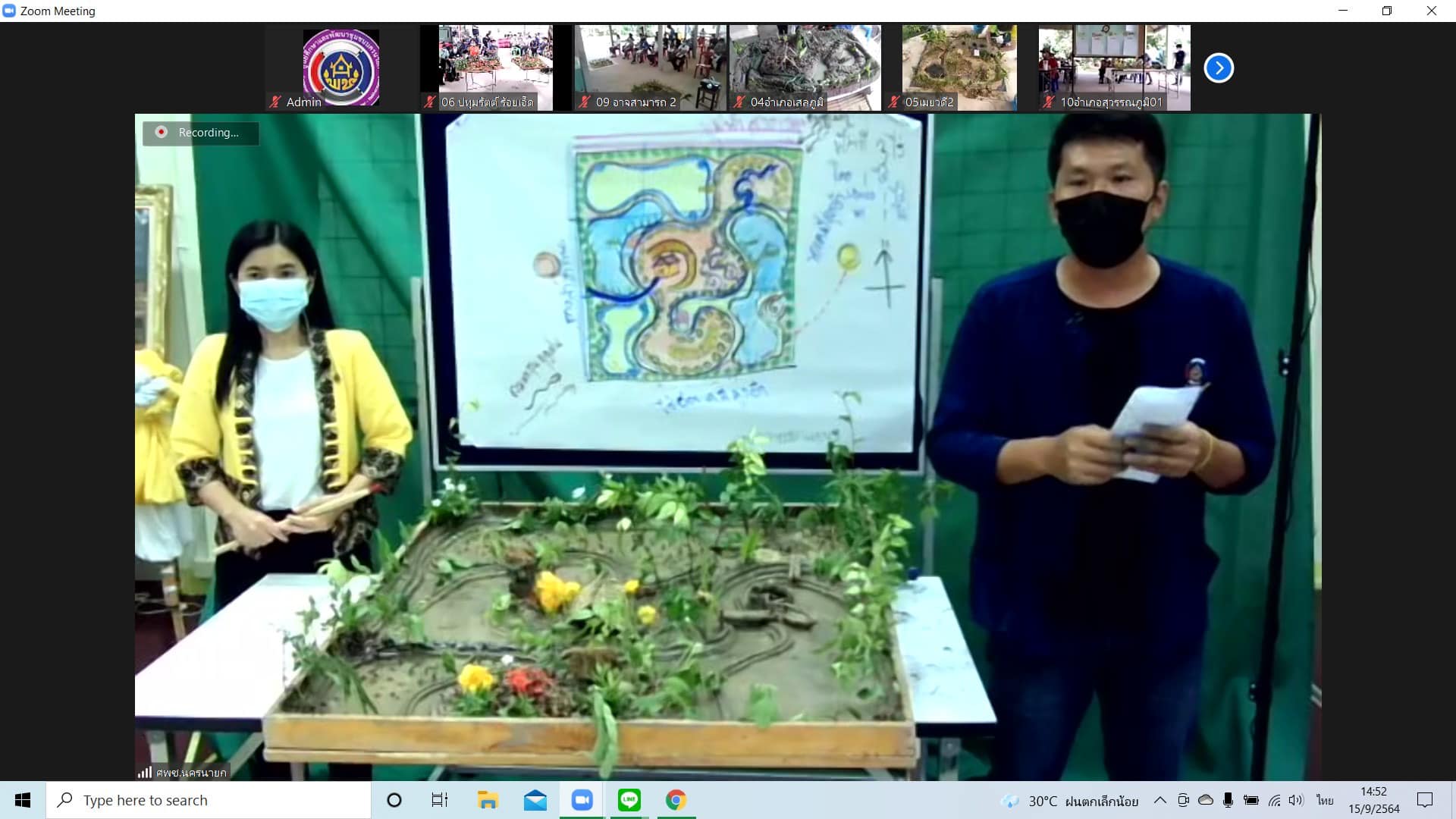Image resolution: width=1456 pixels, height=819 pixels.
Task: Show next participants with the blue arrow
Action: [1219, 68]
